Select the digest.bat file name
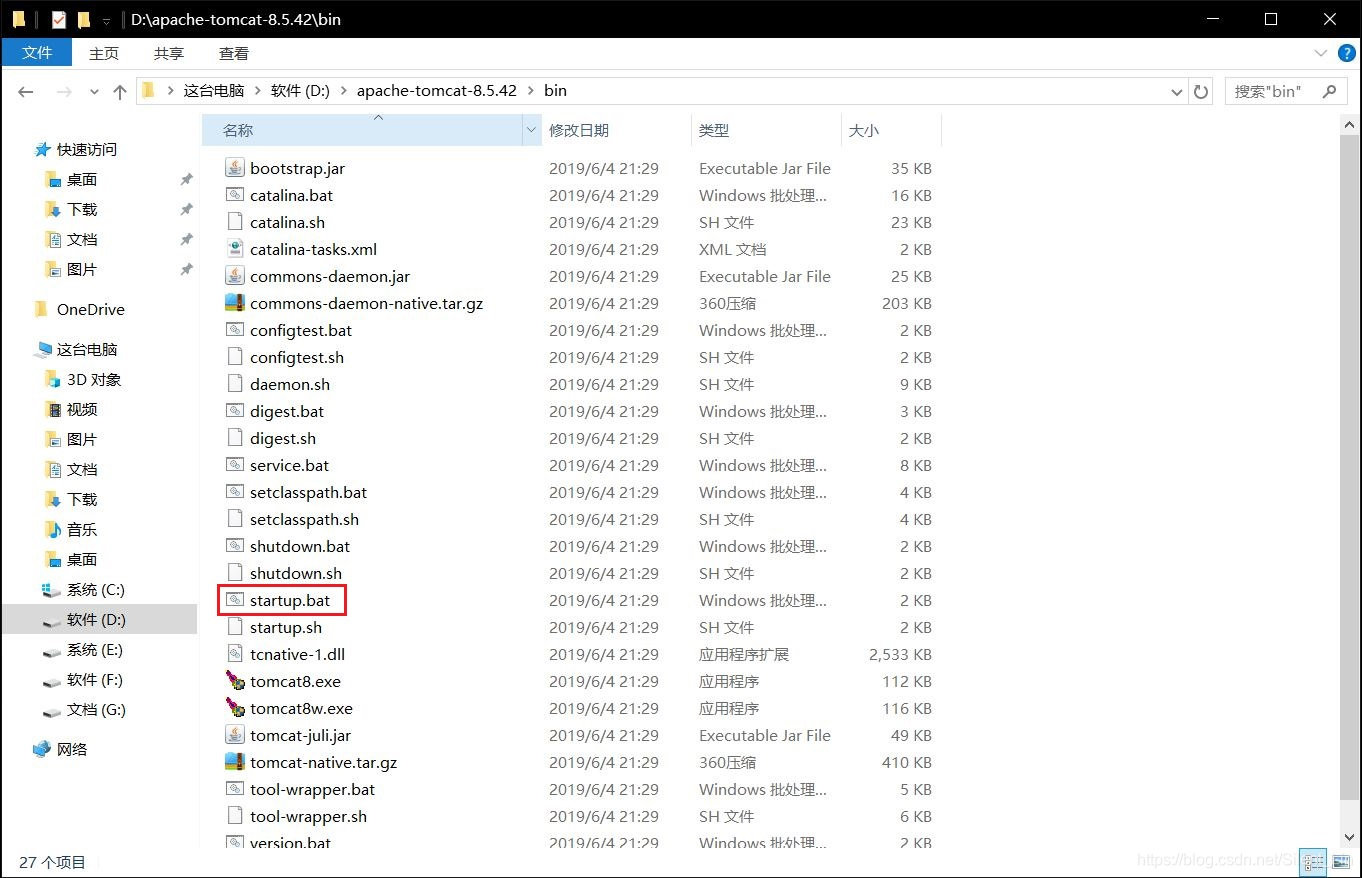1362x878 pixels. [x=287, y=411]
